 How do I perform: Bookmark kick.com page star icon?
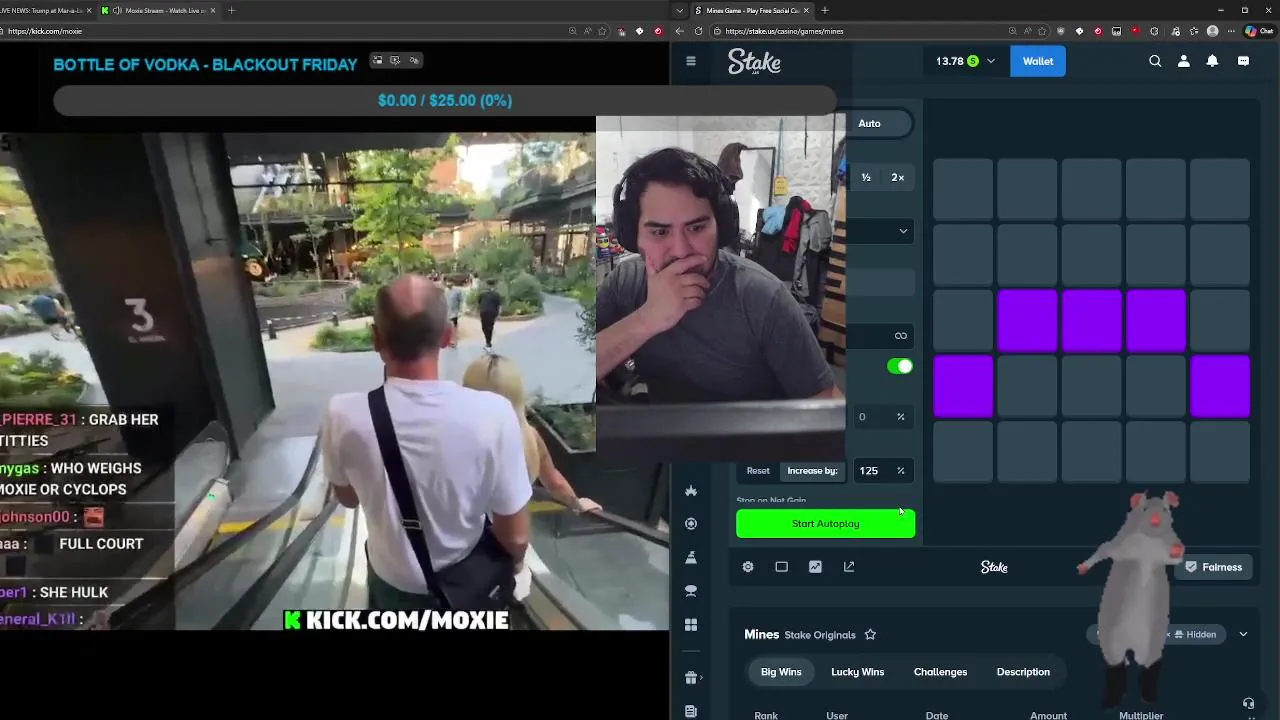602,31
